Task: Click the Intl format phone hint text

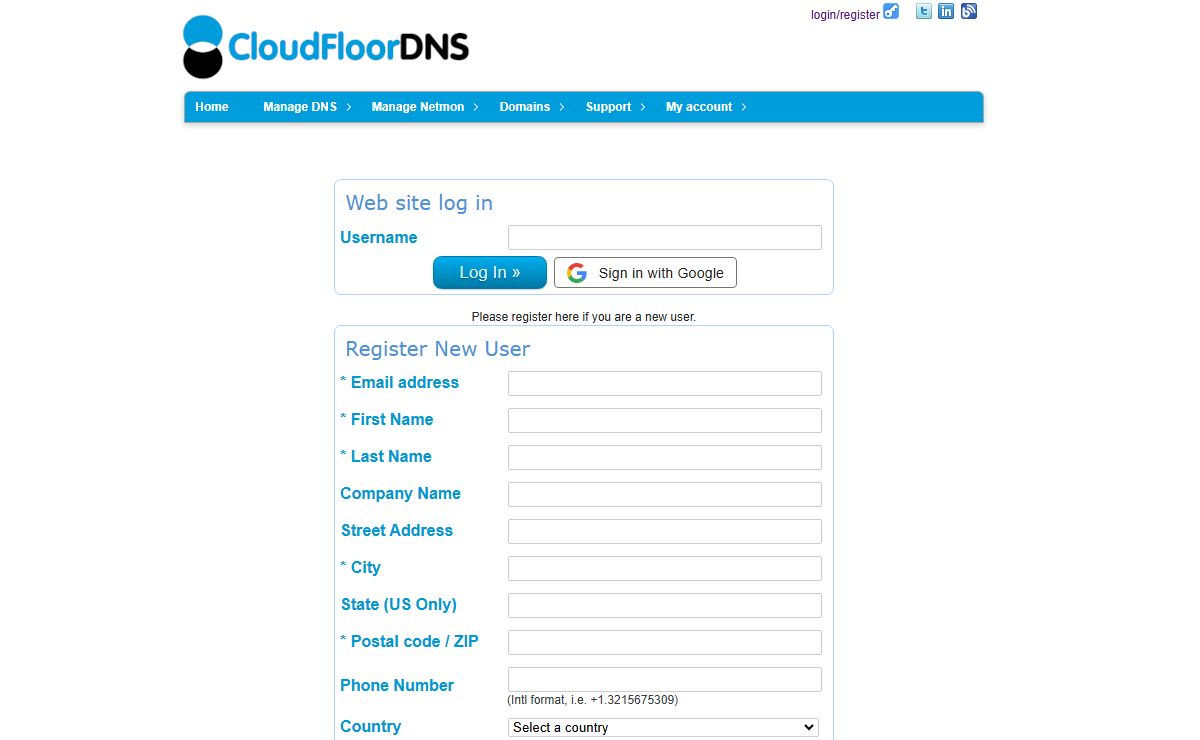Action: coord(593,700)
